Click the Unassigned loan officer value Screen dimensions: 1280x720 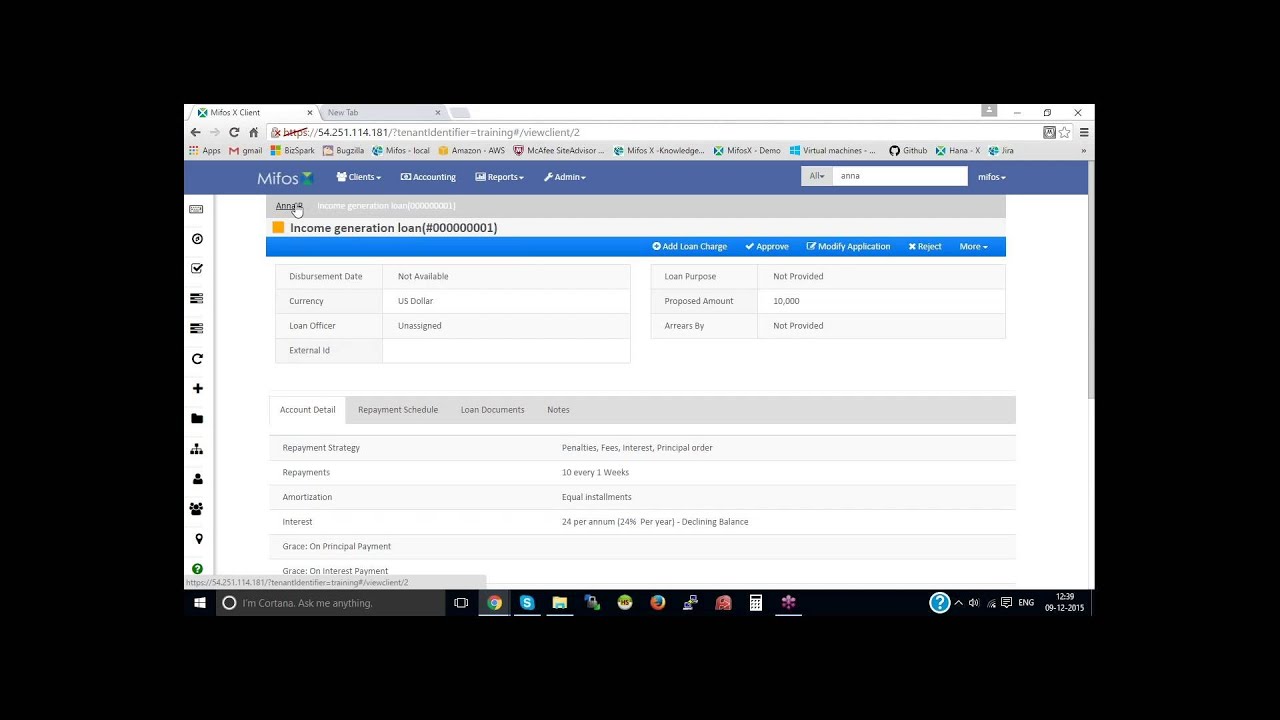click(419, 326)
